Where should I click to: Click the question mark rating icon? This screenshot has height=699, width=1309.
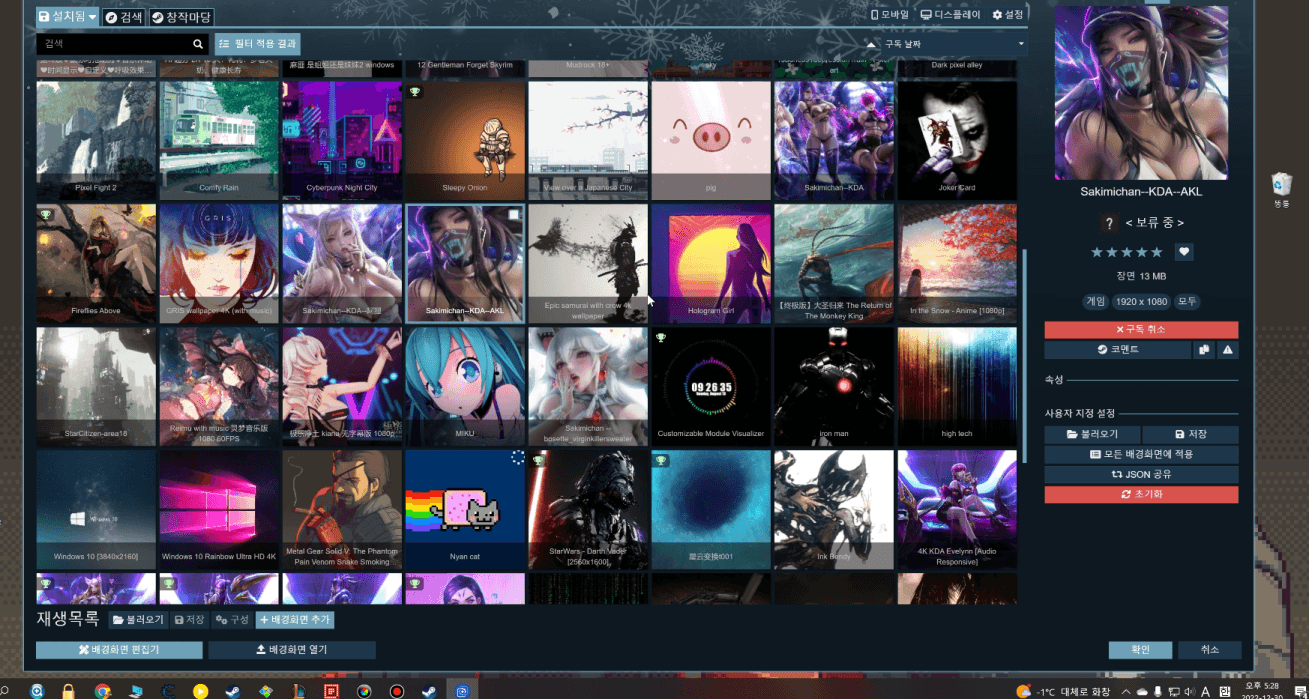tap(1108, 223)
